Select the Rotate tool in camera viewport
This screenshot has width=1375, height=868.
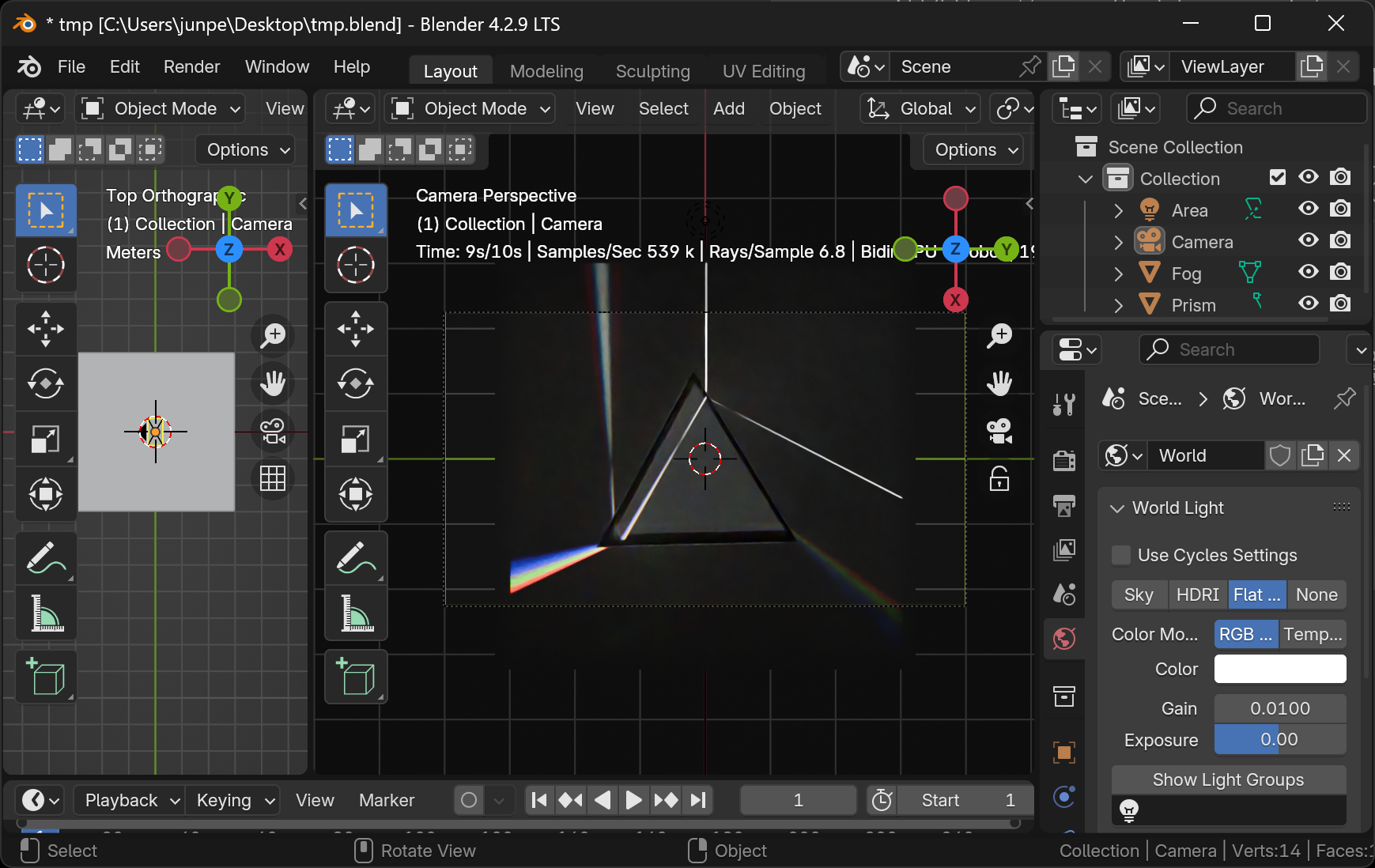[x=356, y=384]
